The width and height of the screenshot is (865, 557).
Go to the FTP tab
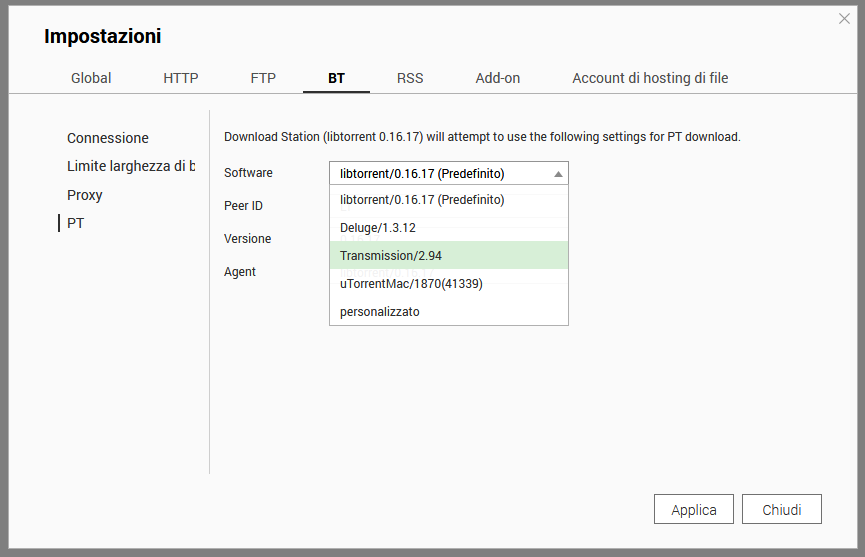point(263,78)
